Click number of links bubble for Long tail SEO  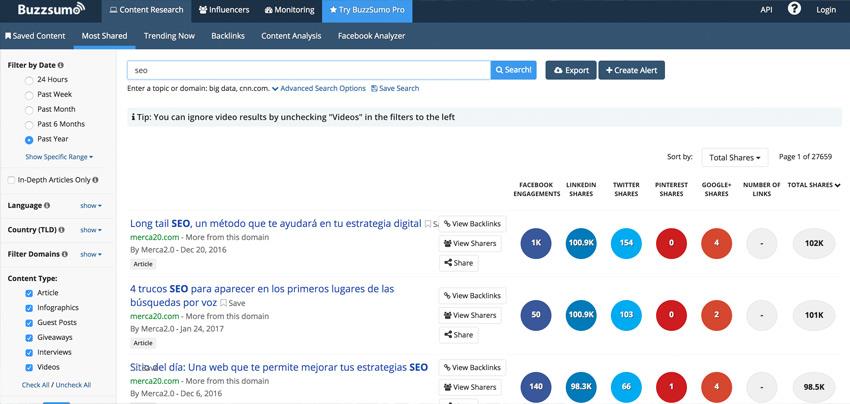point(762,243)
